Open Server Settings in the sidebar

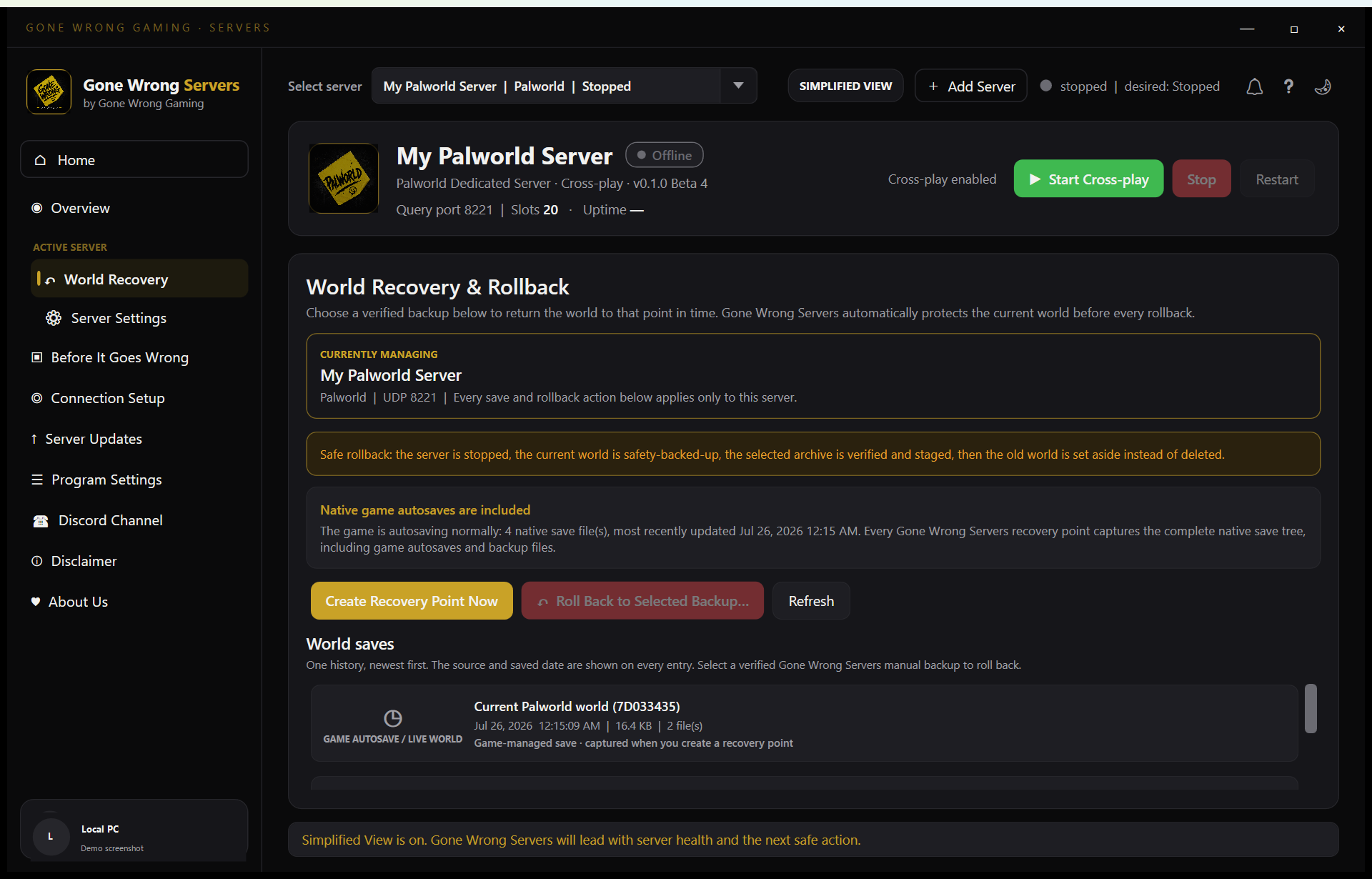139,318
